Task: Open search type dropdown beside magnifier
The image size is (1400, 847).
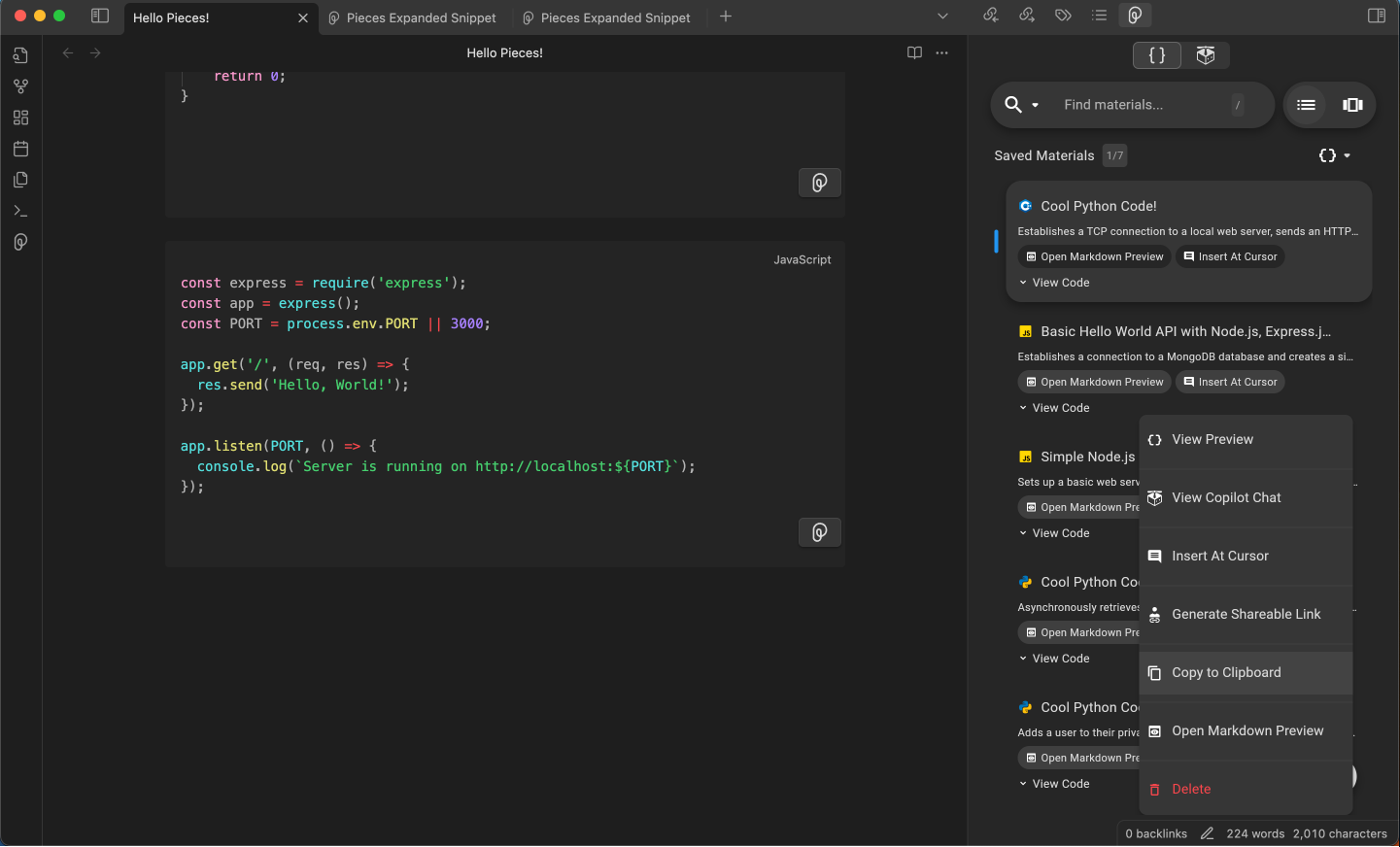Action: (x=1036, y=105)
